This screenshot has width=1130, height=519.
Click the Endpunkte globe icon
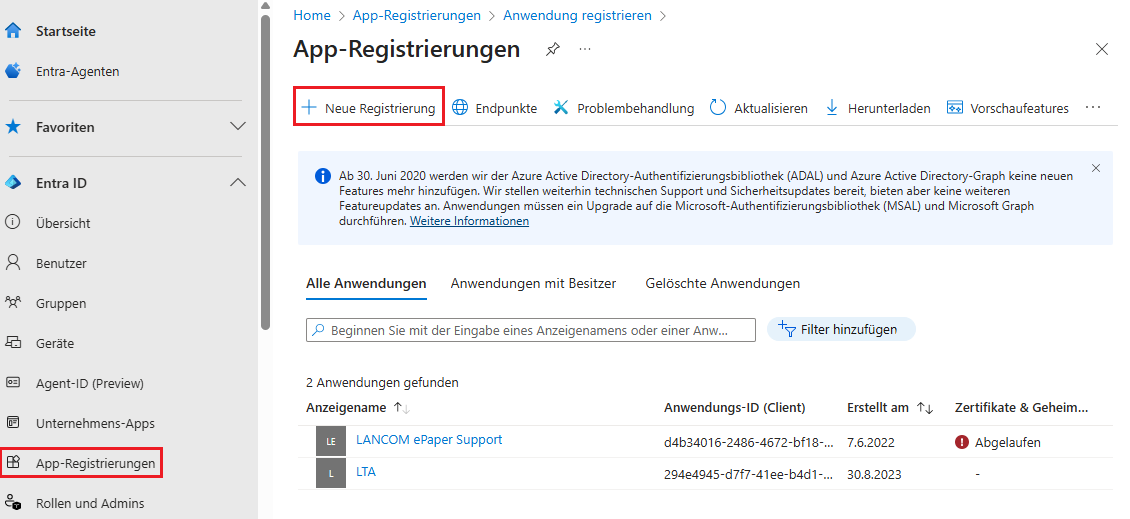pyautogui.click(x=460, y=108)
